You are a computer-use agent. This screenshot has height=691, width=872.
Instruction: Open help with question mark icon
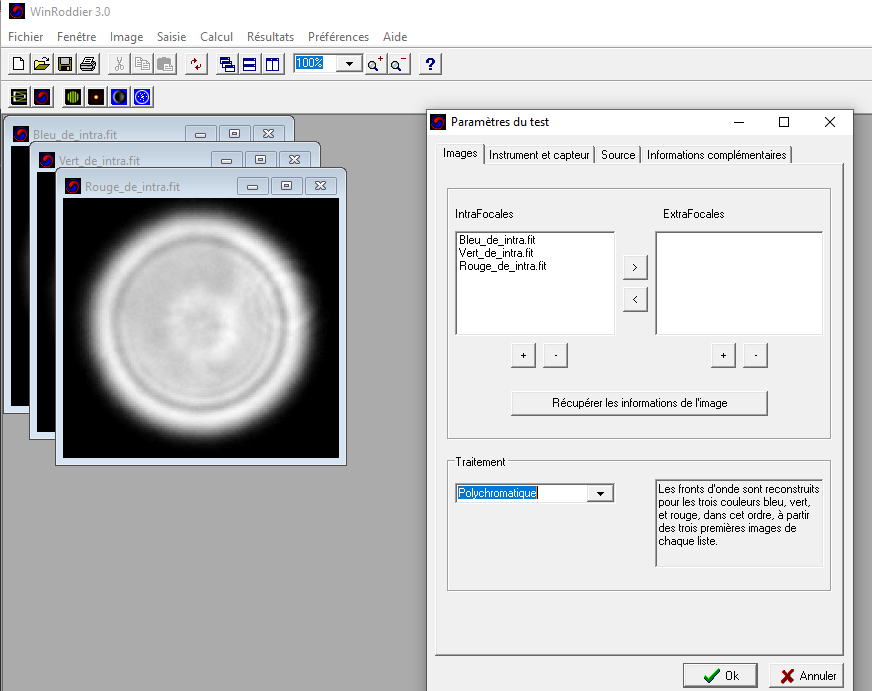(430, 64)
